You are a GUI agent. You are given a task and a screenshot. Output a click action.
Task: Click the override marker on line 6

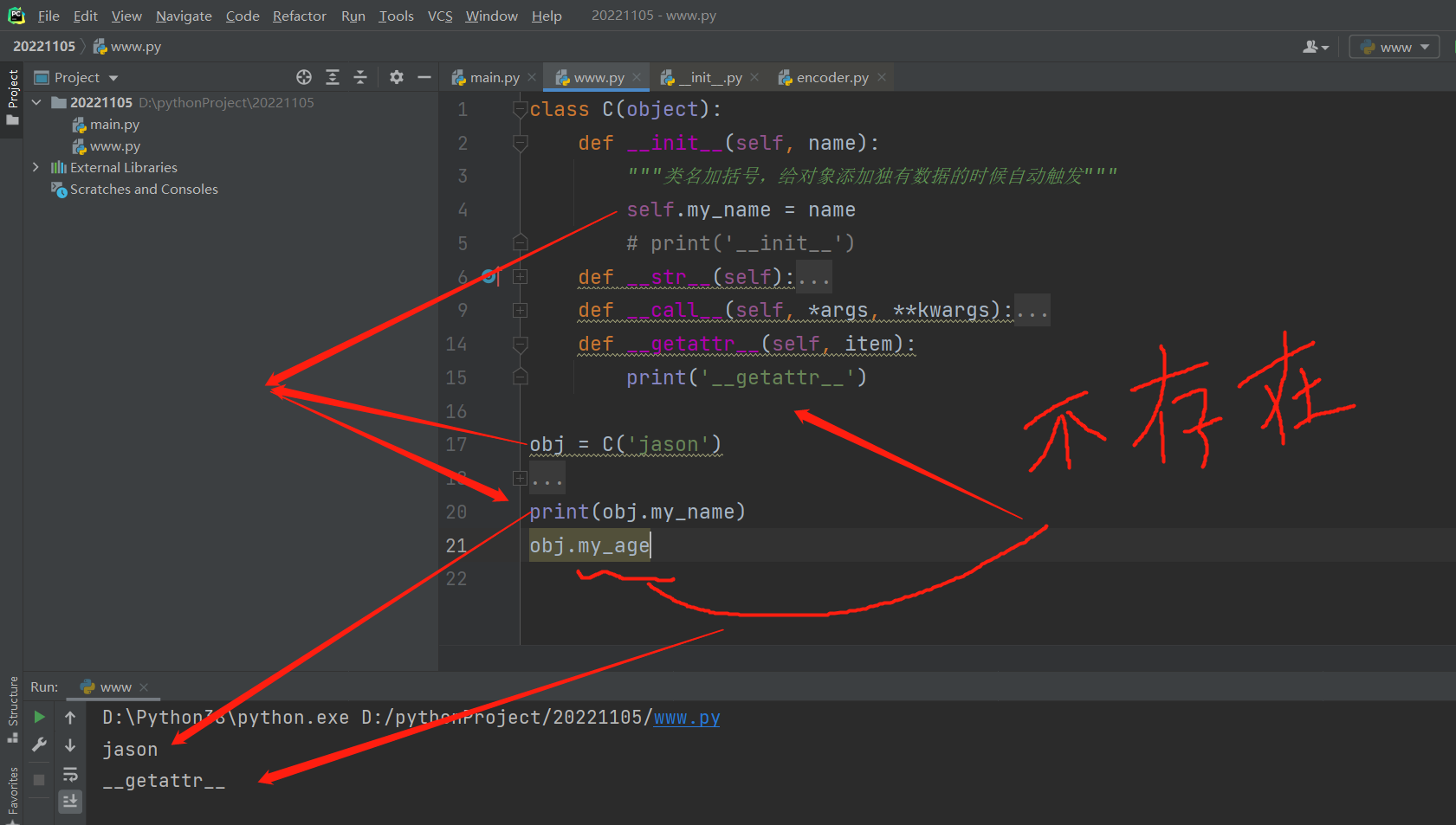point(489,276)
